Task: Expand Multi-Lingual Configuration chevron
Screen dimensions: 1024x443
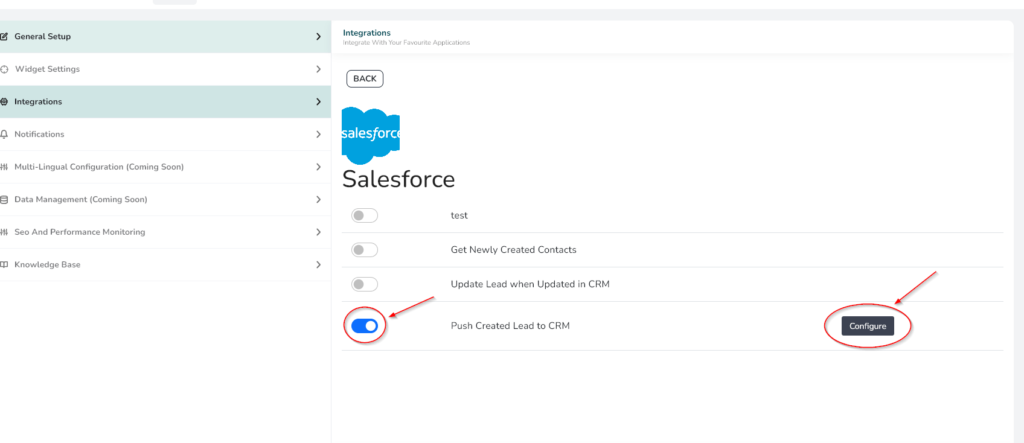Action: (319, 167)
